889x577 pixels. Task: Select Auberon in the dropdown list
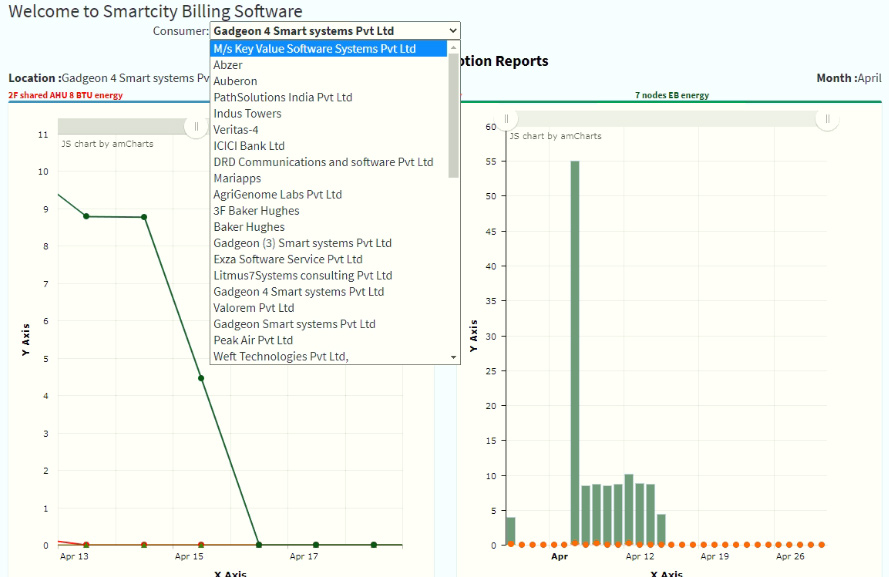pyautogui.click(x=235, y=81)
